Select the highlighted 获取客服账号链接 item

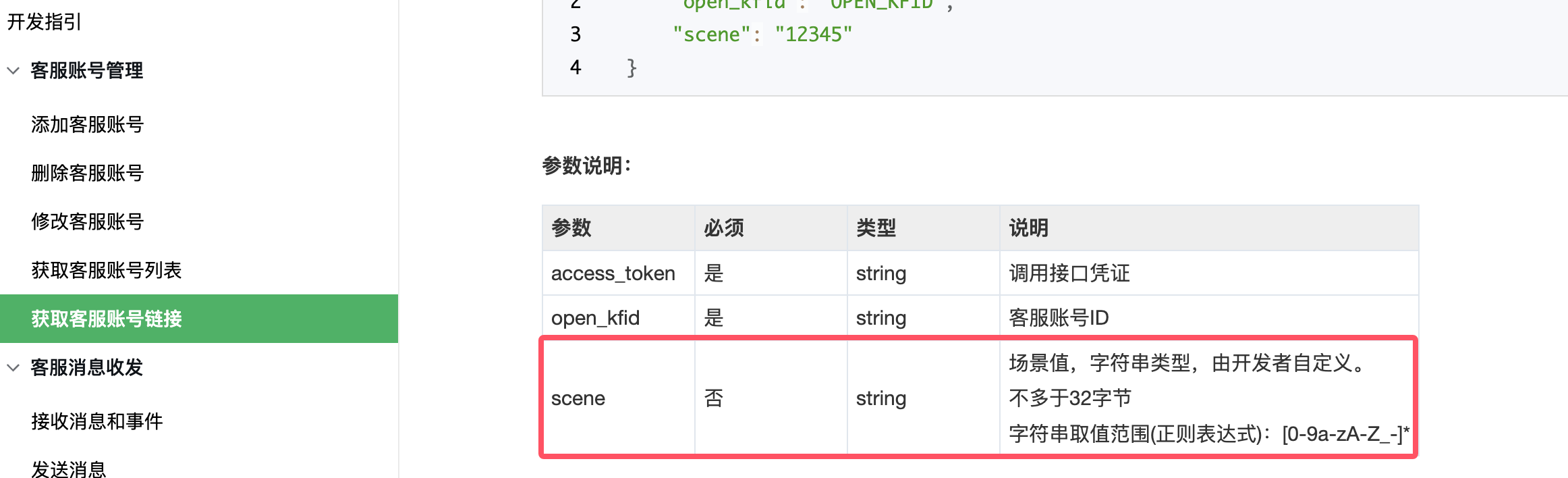coord(199,319)
